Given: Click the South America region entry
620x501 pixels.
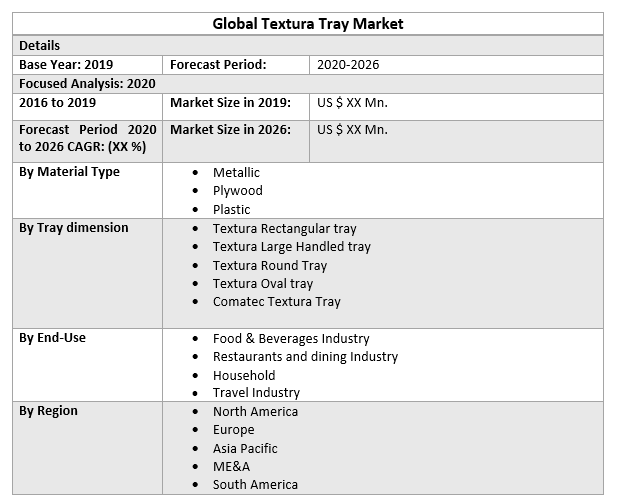Looking at the screenshot, I should pos(255,485).
